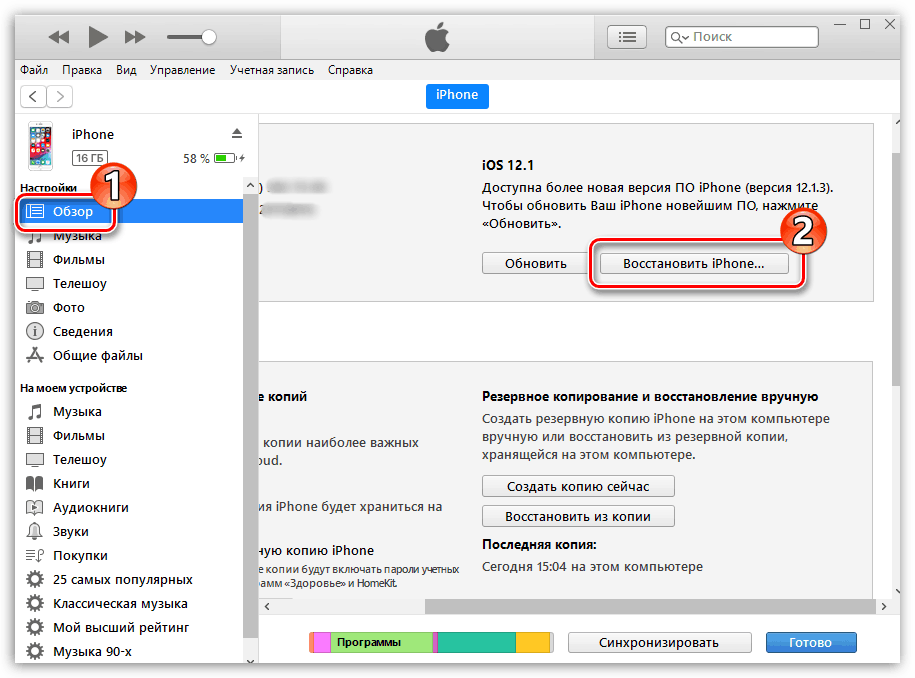Click the teal storage bar segment

(x=476, y=642)
